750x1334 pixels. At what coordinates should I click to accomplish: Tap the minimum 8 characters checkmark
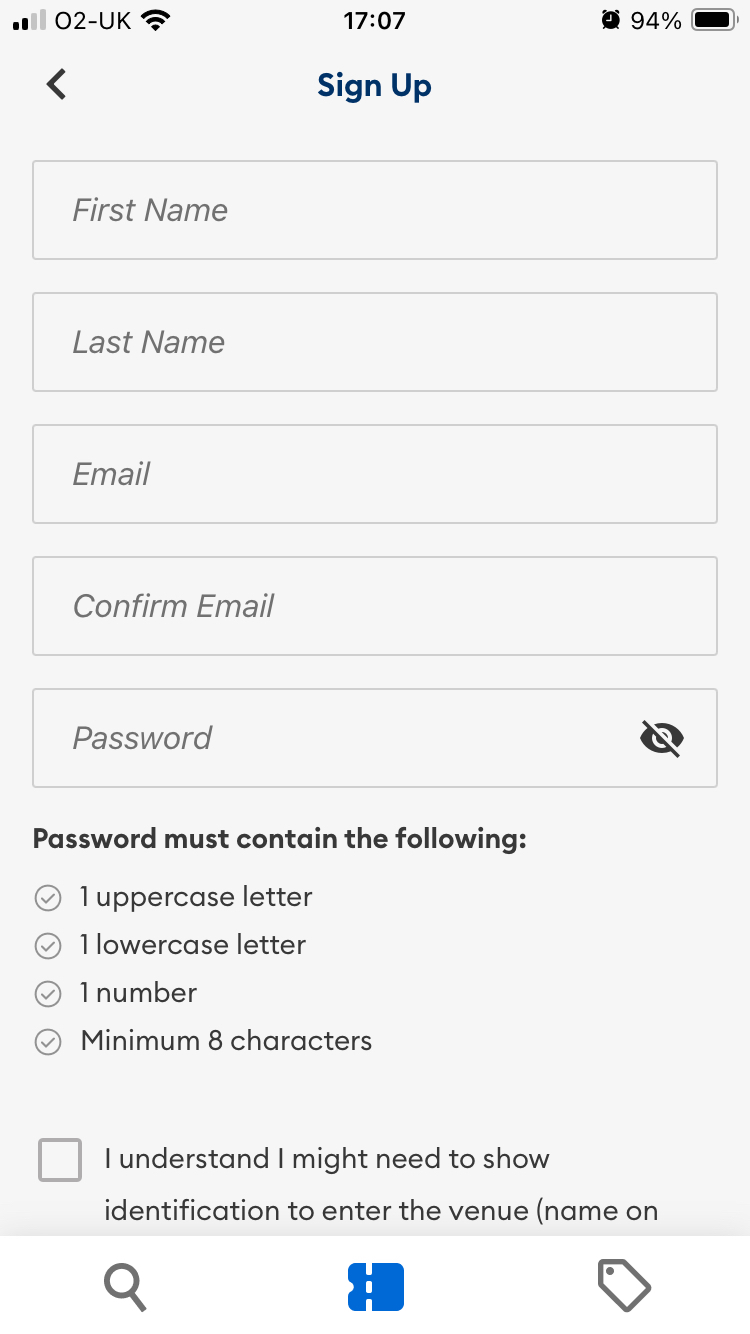point(48,1042)
